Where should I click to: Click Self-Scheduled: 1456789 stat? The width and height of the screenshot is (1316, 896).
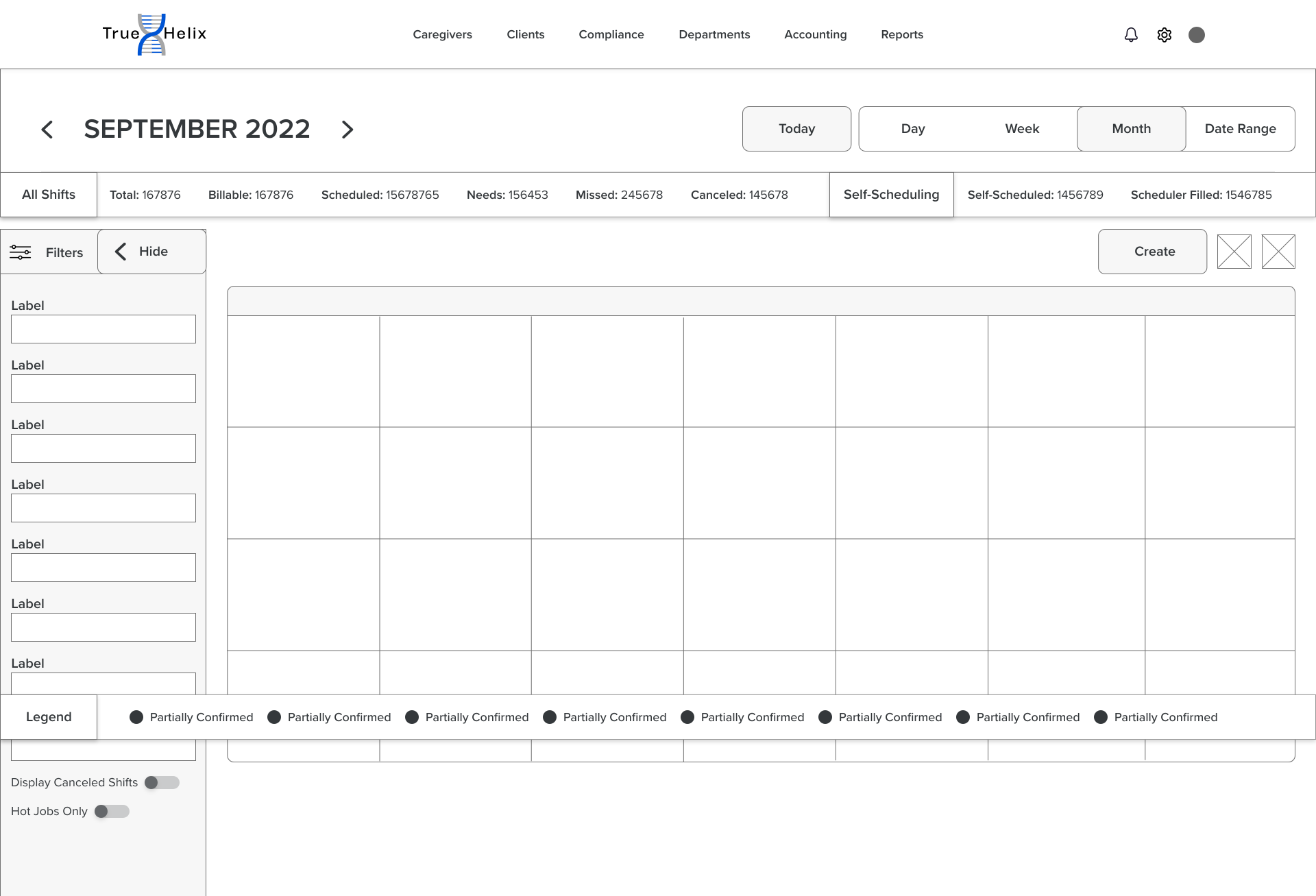[1035, 195]
